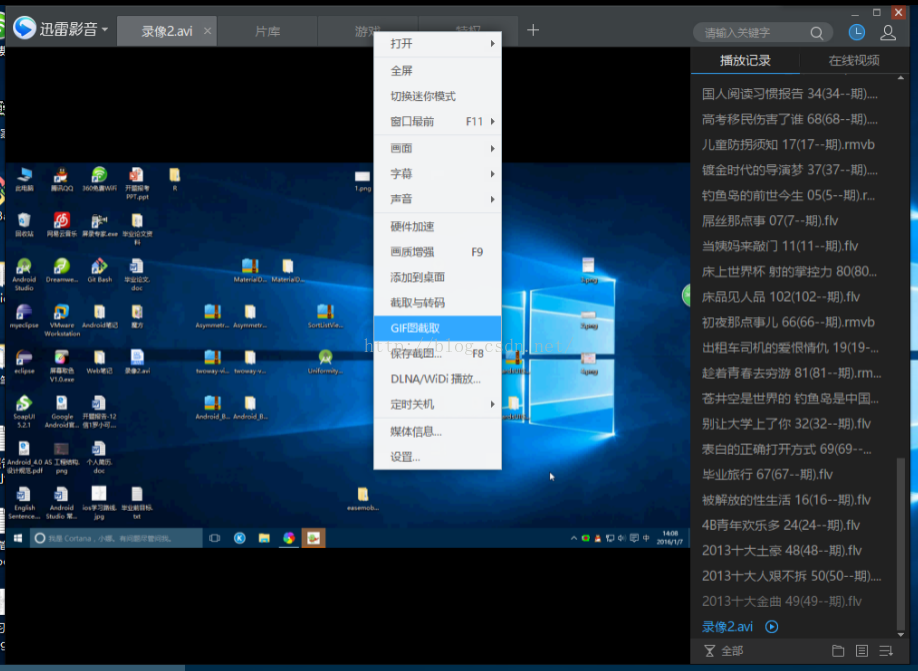The height and width of the screenshot is (671, 918).
Task: Click the Xunlei bird logo icon
Action: tap(25, 28)
